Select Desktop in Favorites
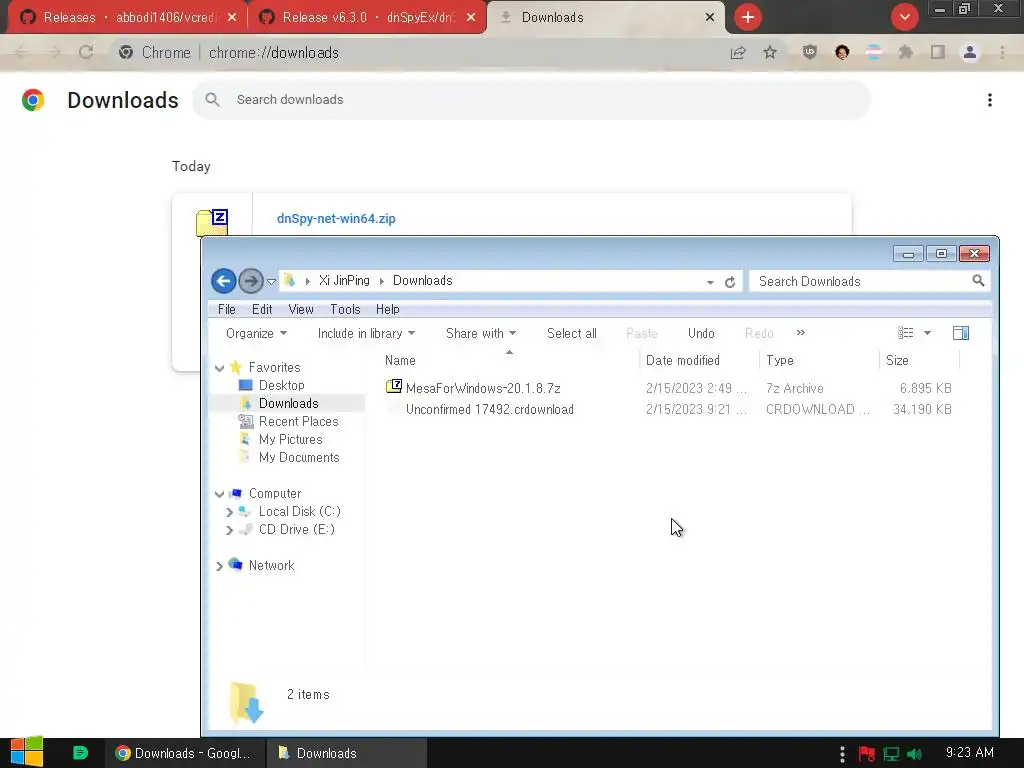The image size is (1024, 768). 281,385
